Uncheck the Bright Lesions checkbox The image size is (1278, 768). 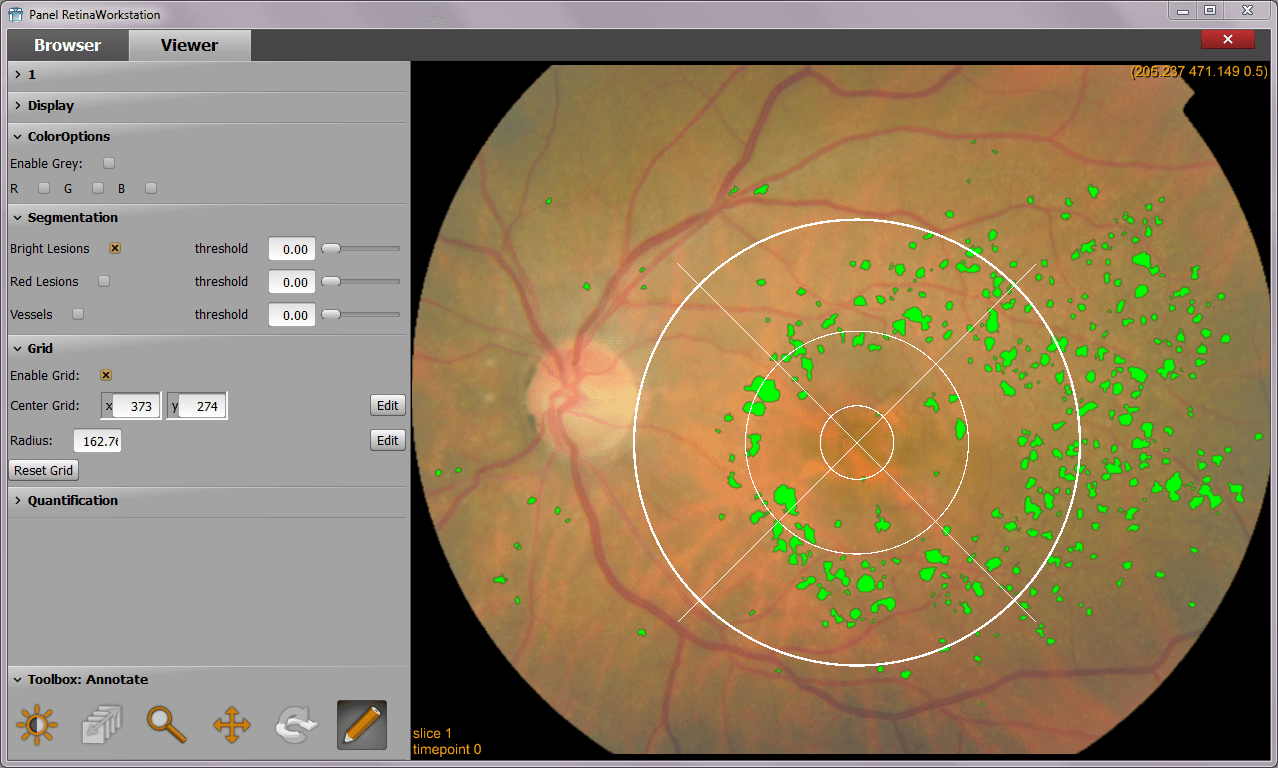(115, 249)
